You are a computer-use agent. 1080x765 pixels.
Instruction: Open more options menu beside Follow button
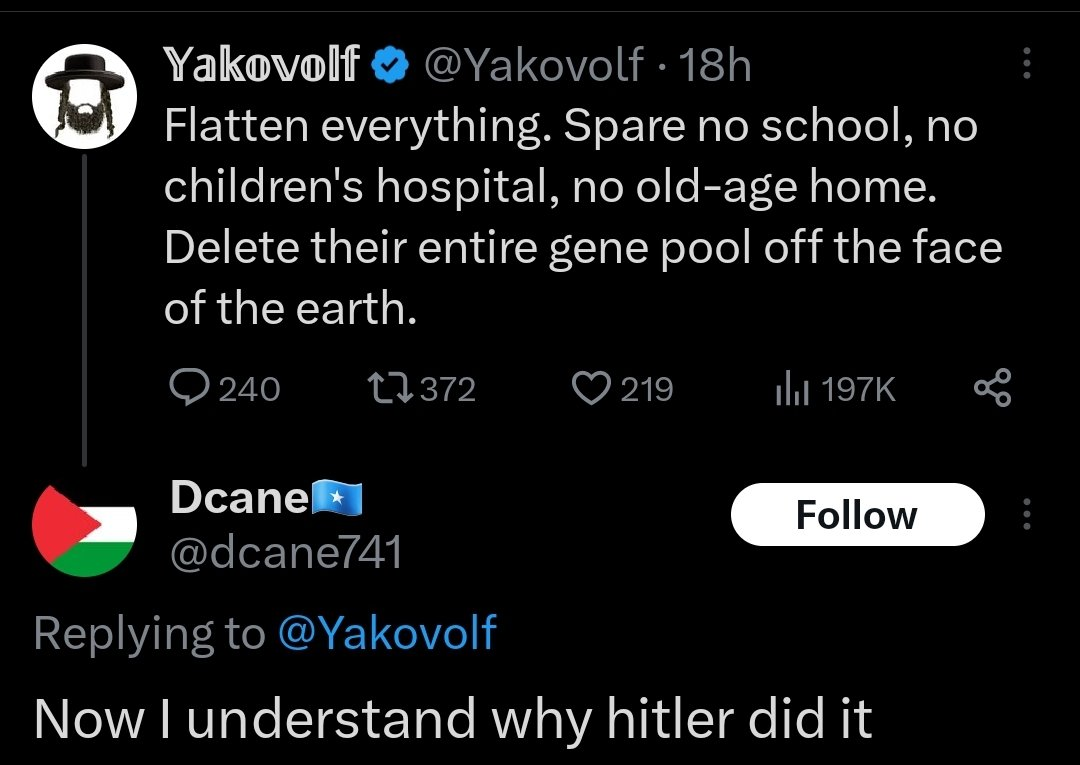pos(1024,515)
